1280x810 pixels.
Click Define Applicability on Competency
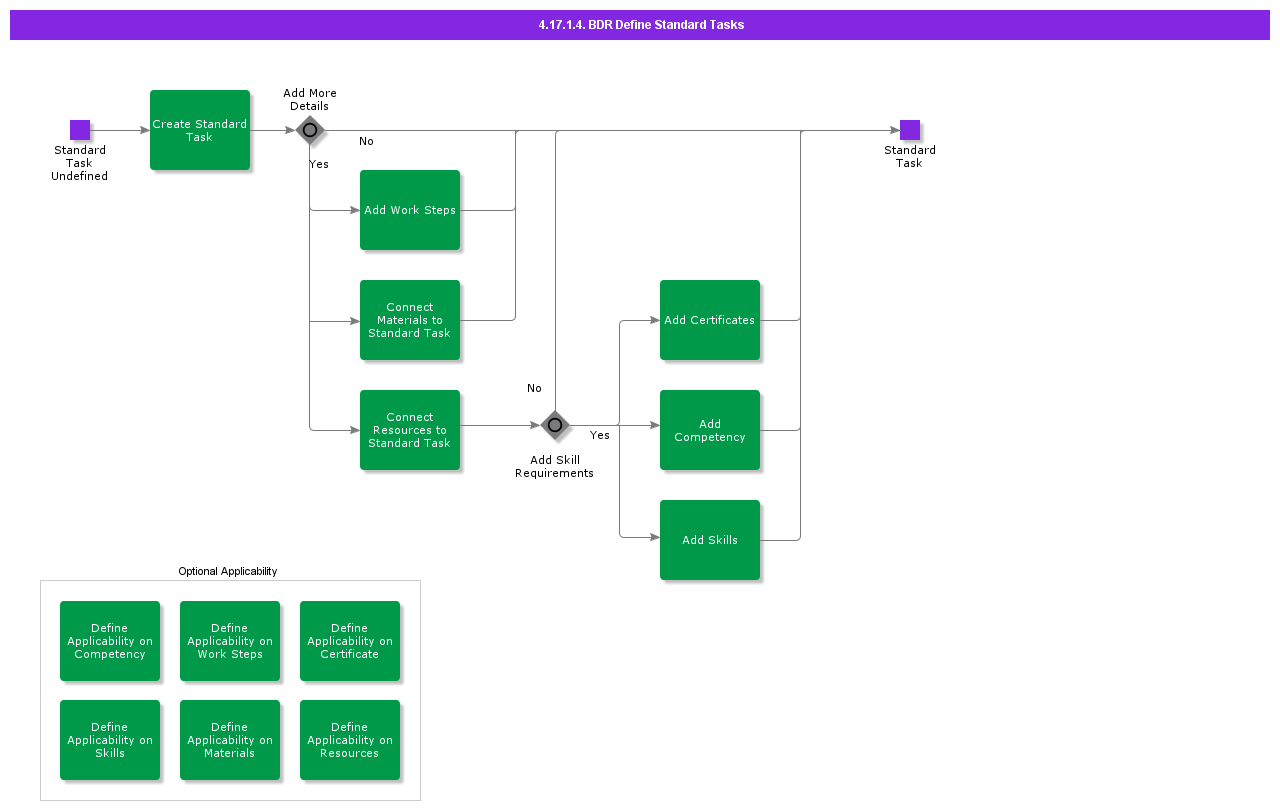(x=110, y=641)
